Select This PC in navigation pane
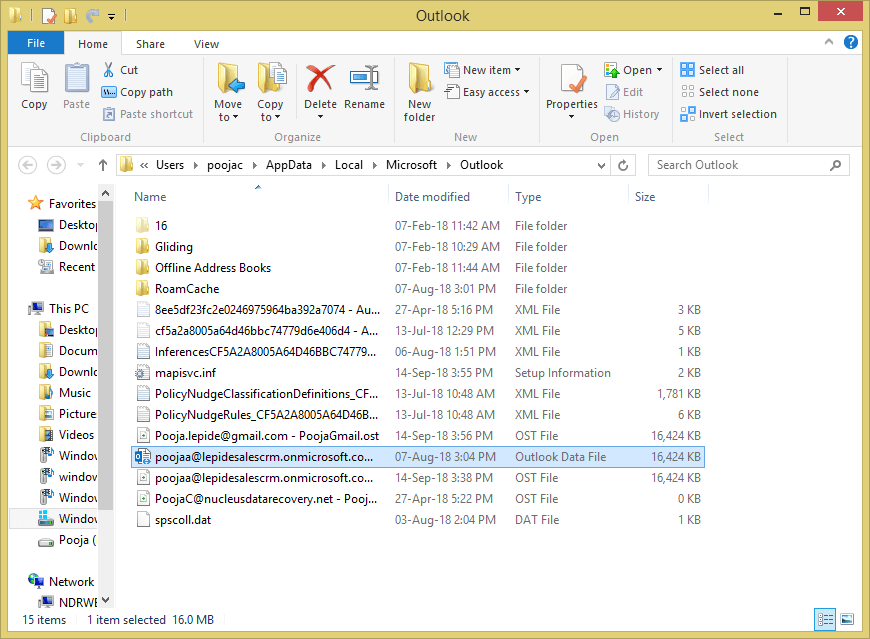870x639 pixels. pos(59,308)
